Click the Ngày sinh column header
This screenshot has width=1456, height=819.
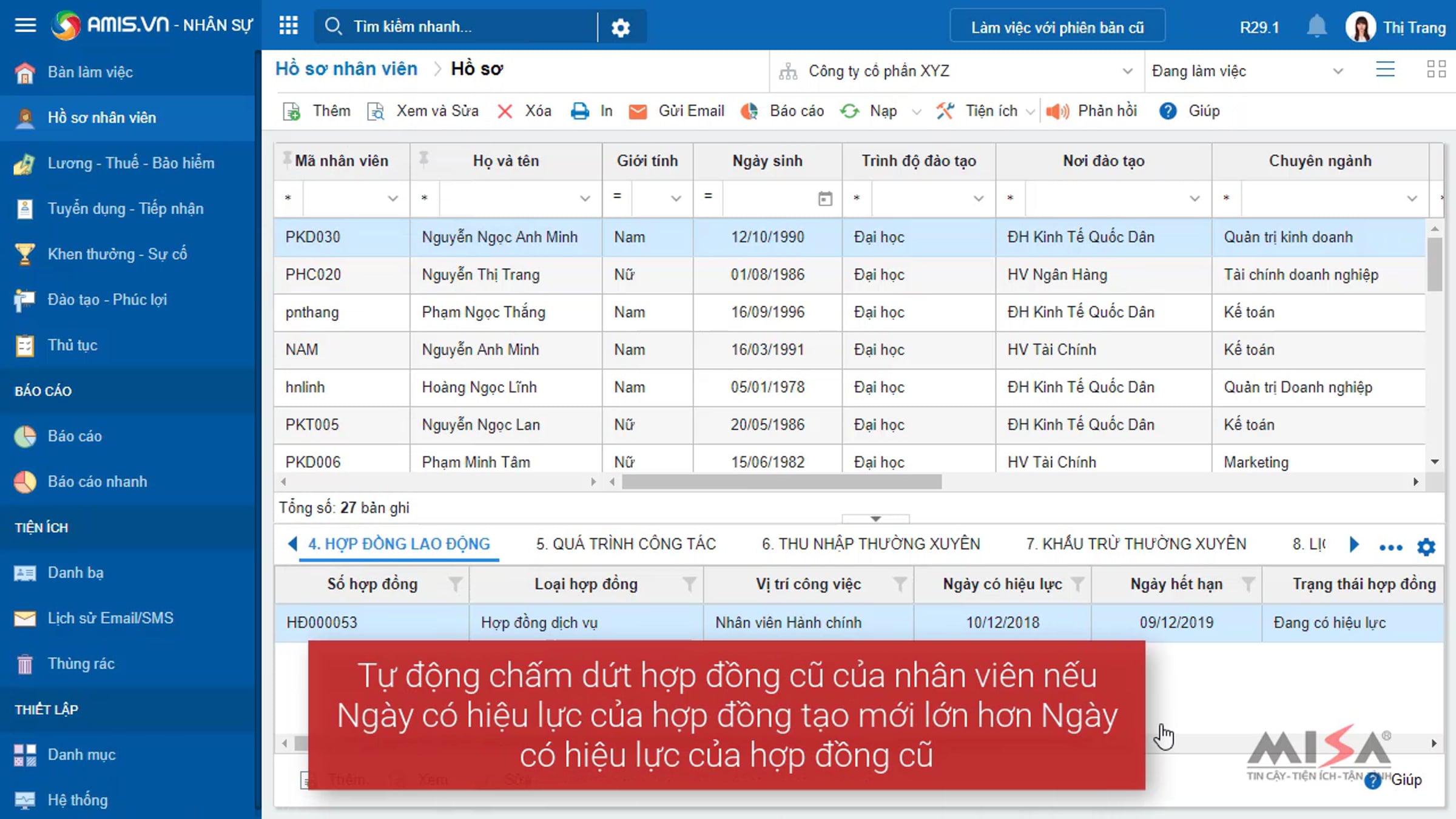pos(767,161)
